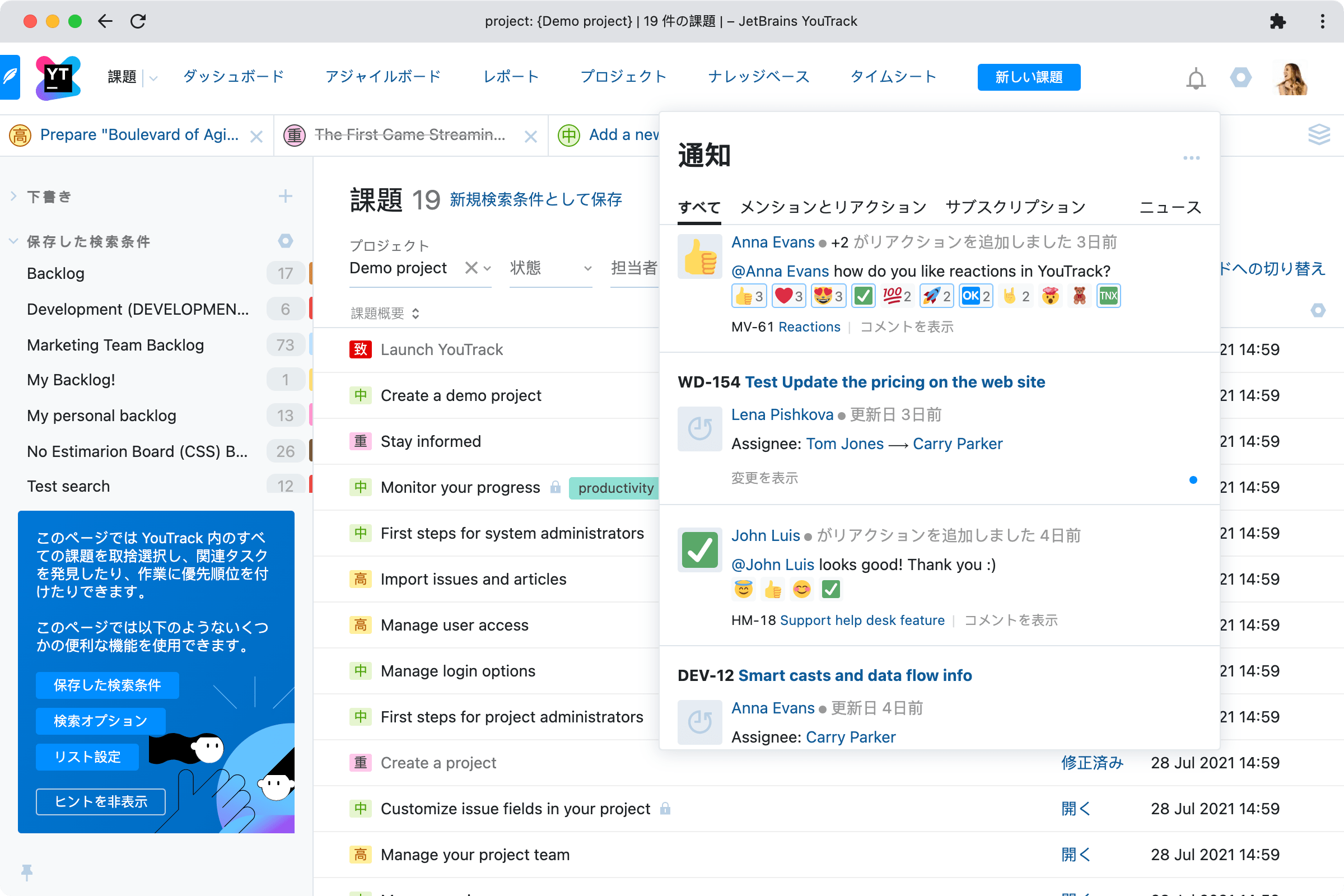The width and height of the screenshot is (1344, 896).
Task: Toggle the OK reaction
Action: click(x=976, y=296)
